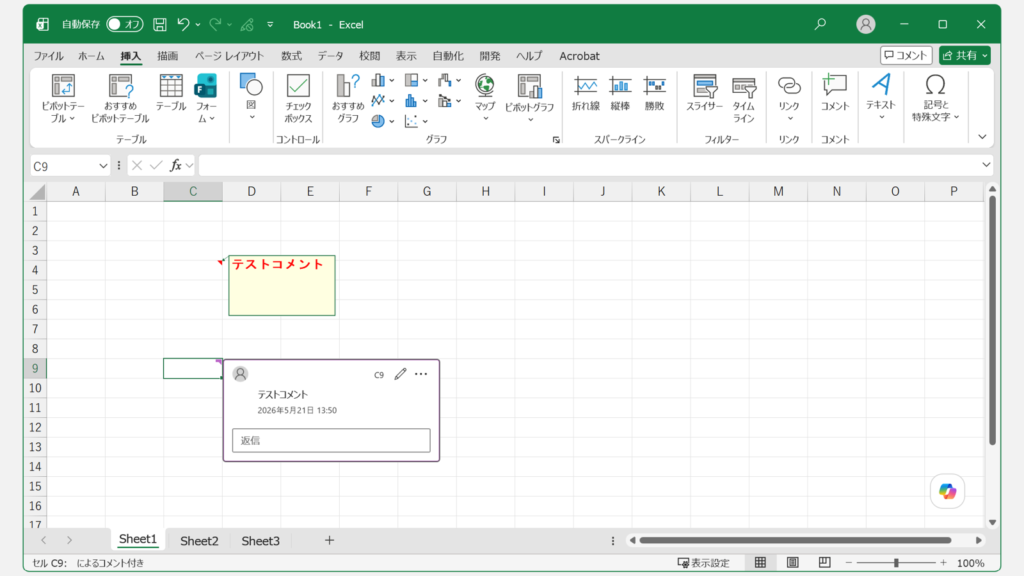Click the 100% zoom level

(970, 563)
